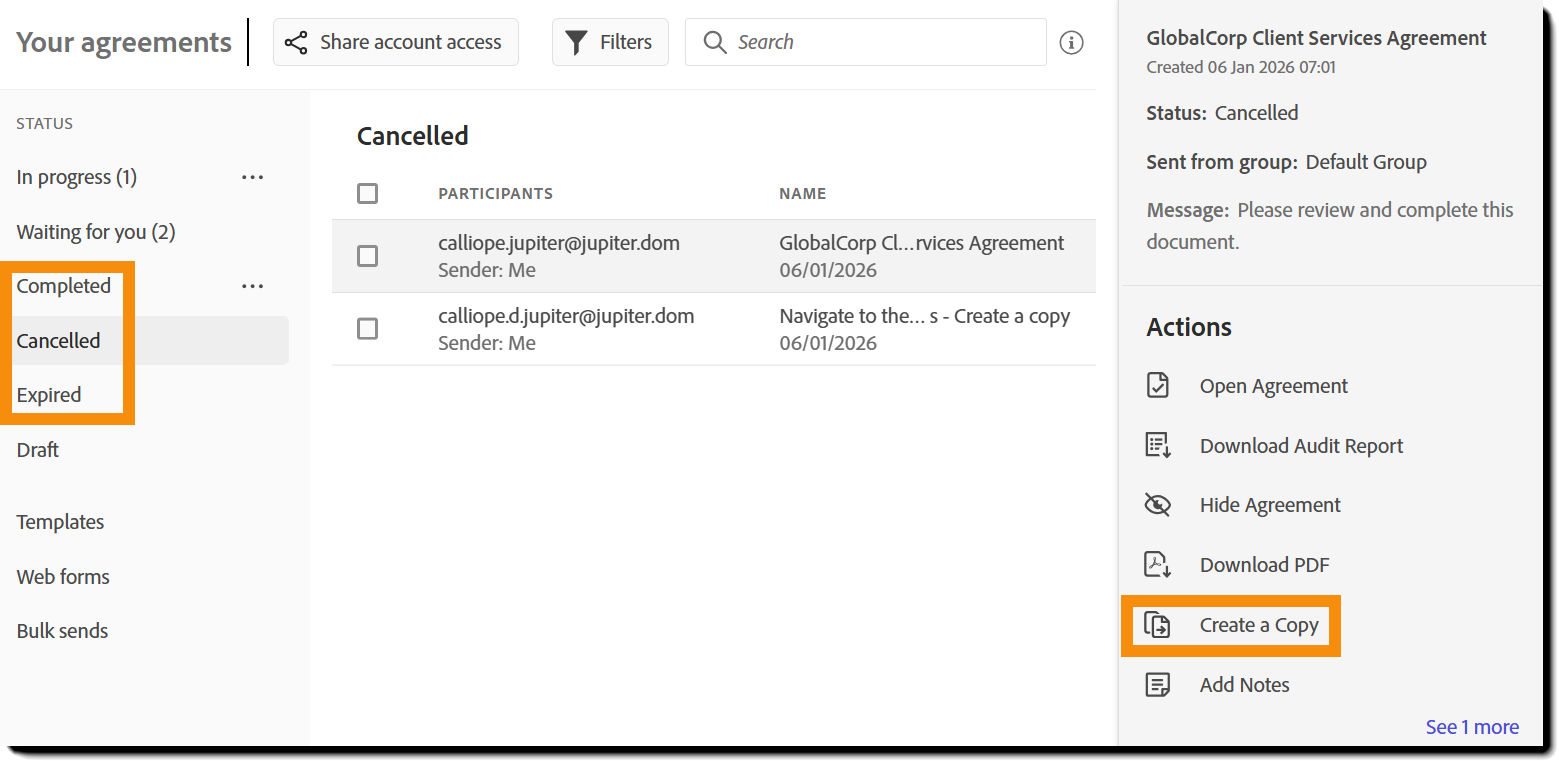Check the checkbox for calliope.d.jupiter's agreement
This screenshot has width=1559, height=761.
pos(367,329)
